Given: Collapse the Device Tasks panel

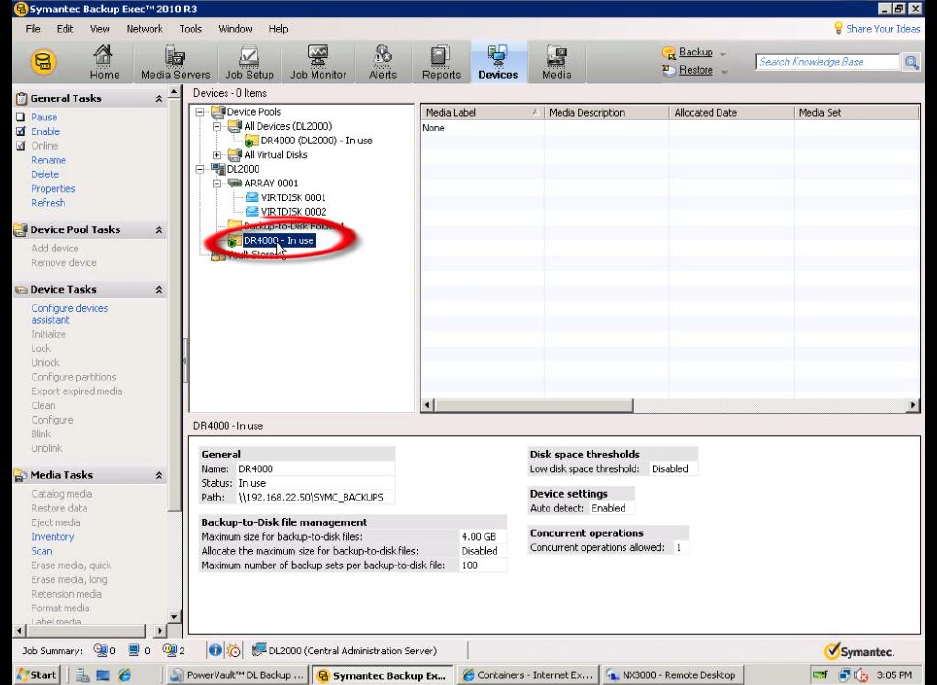Looking at the screenshot, I should tap(159, 289).
